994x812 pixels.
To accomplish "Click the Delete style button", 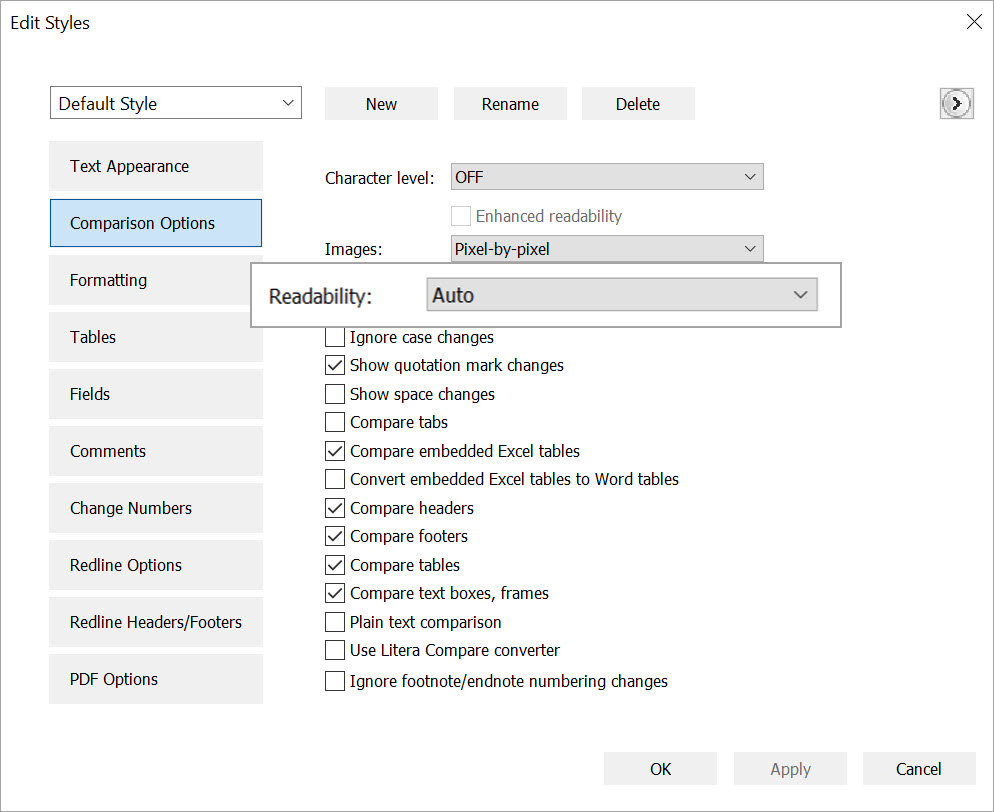I will coord(638,104).
